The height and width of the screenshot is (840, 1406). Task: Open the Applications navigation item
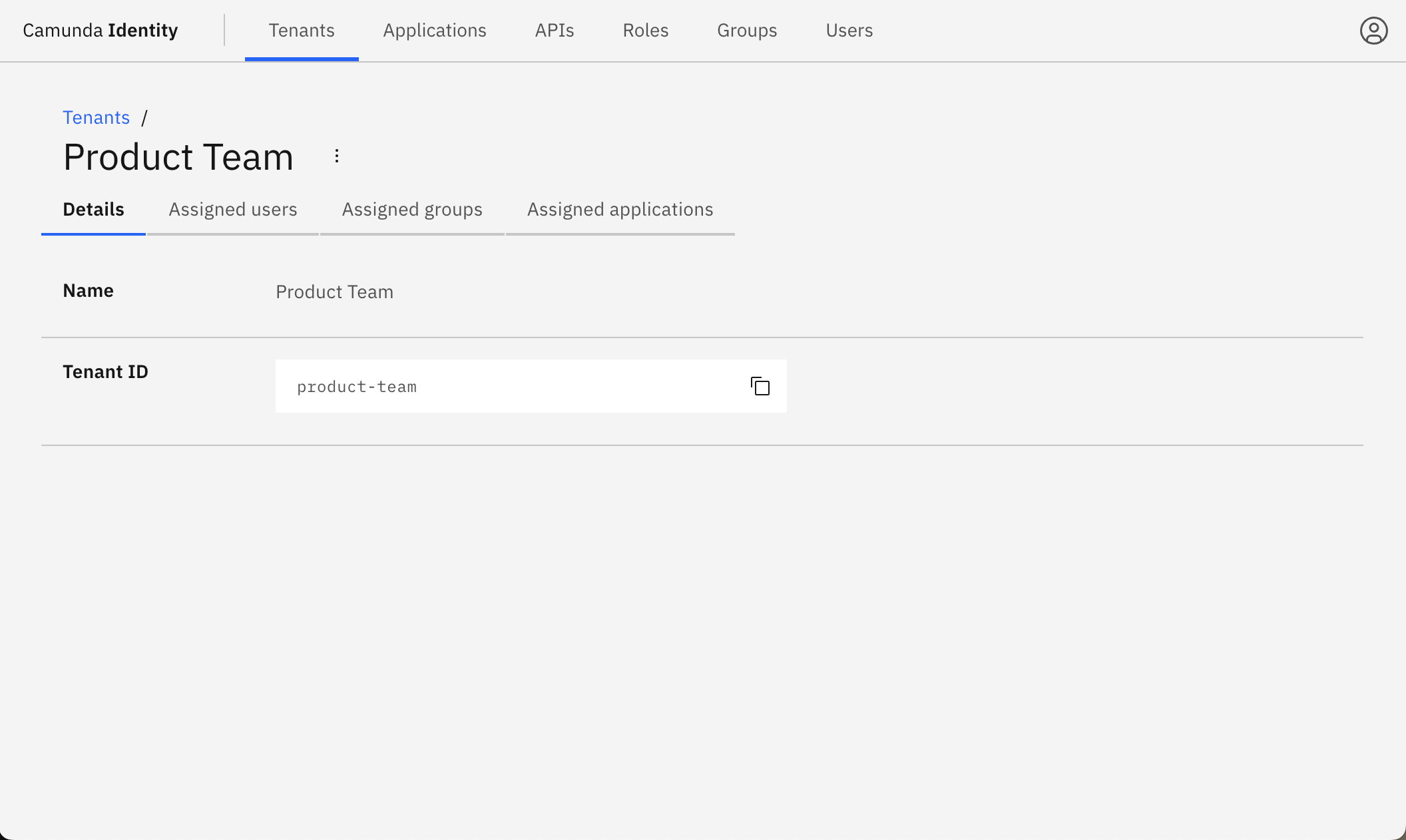point(435,31)
